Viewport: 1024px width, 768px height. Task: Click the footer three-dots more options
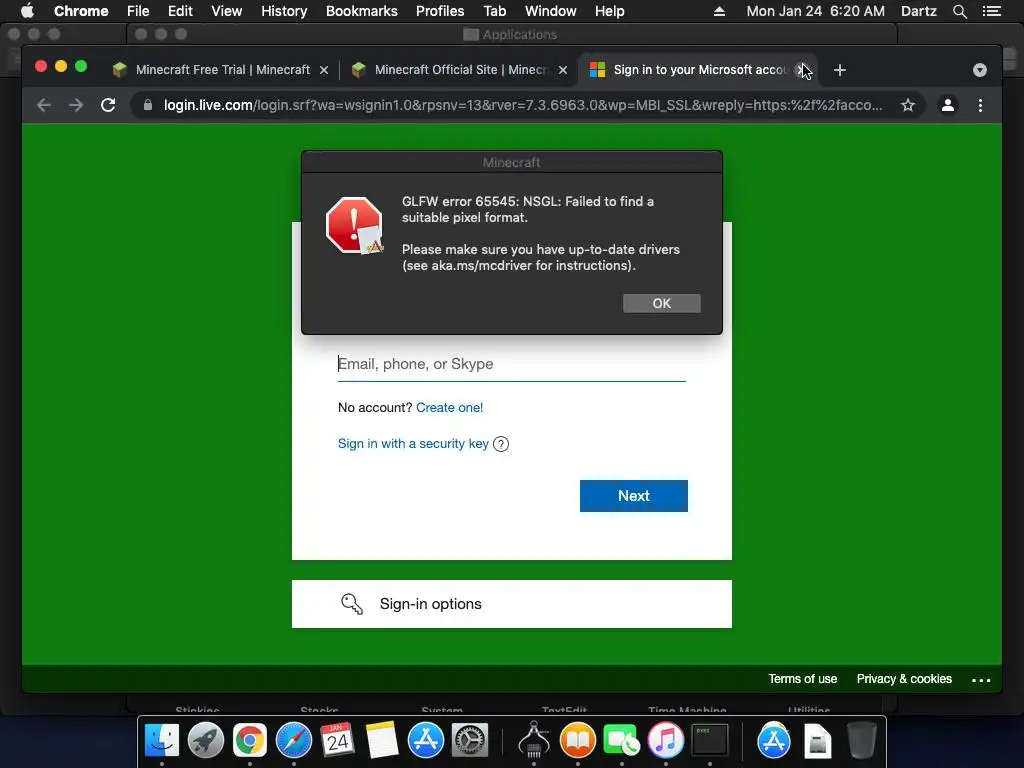tap(981, 680)
